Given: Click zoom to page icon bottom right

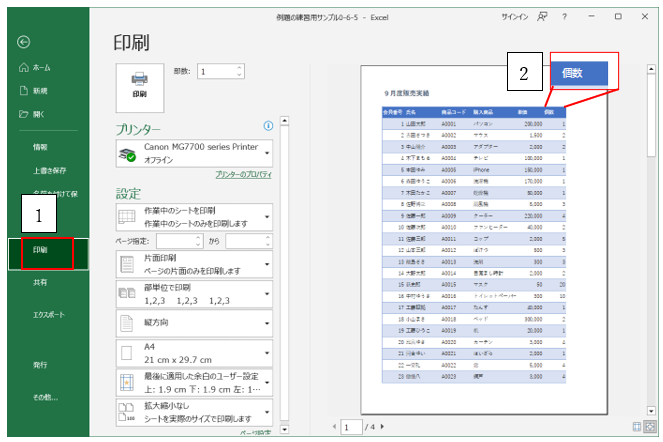Looking at the screenshot, I should pyautogui.click(x=651, y=427).
